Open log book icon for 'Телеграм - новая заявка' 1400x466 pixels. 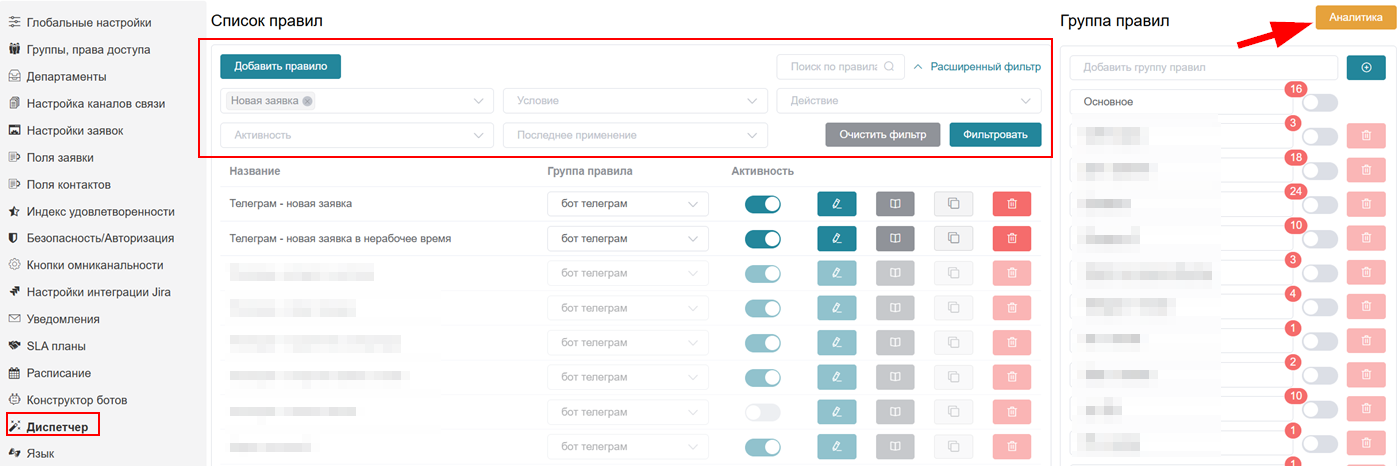(x=895, y=204)
